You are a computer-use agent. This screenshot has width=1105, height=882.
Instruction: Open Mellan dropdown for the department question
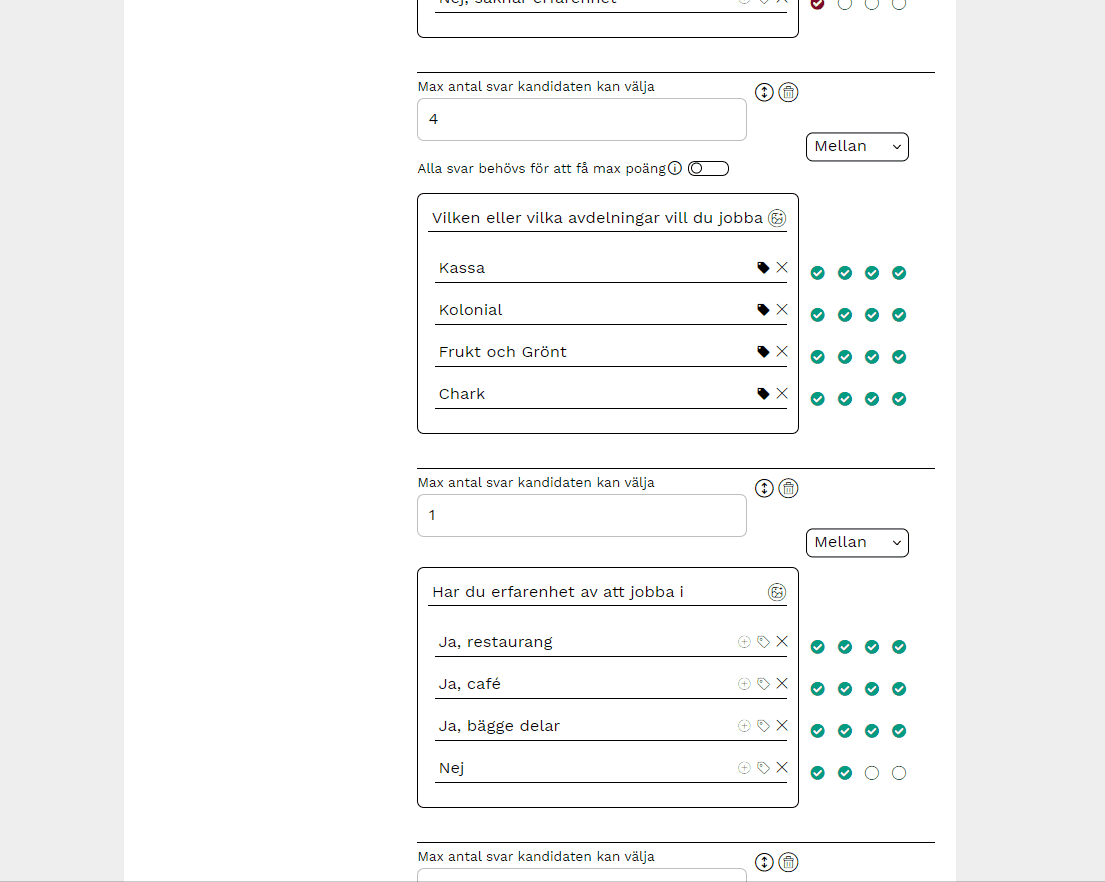pos(857,147)
